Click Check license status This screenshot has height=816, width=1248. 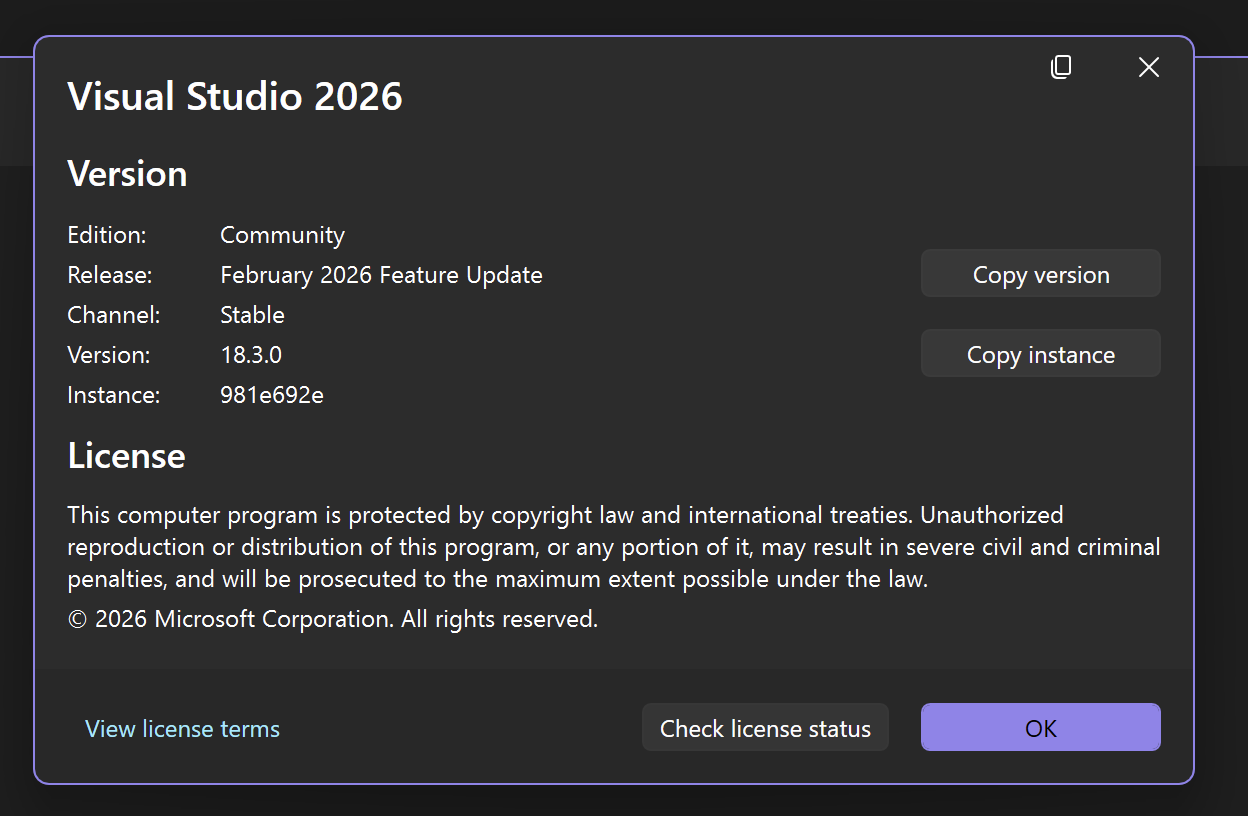point(764,728)
